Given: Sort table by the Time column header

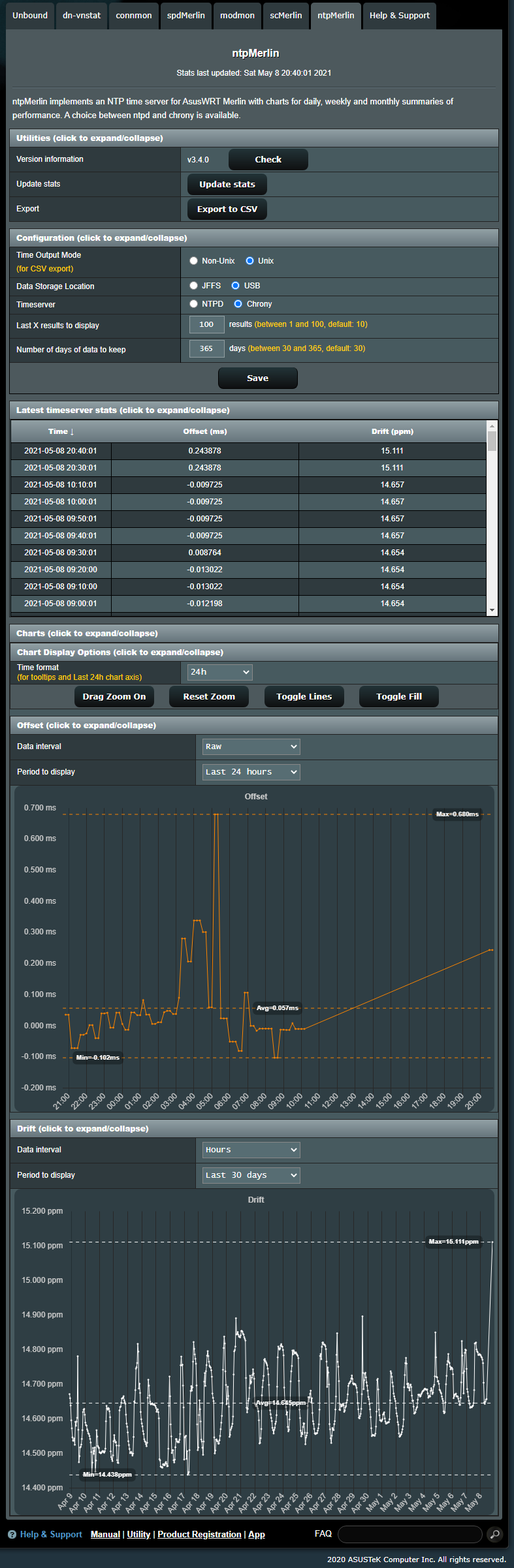Looking at the screenshot, I should pyautogui.click(x=61, y=432).
